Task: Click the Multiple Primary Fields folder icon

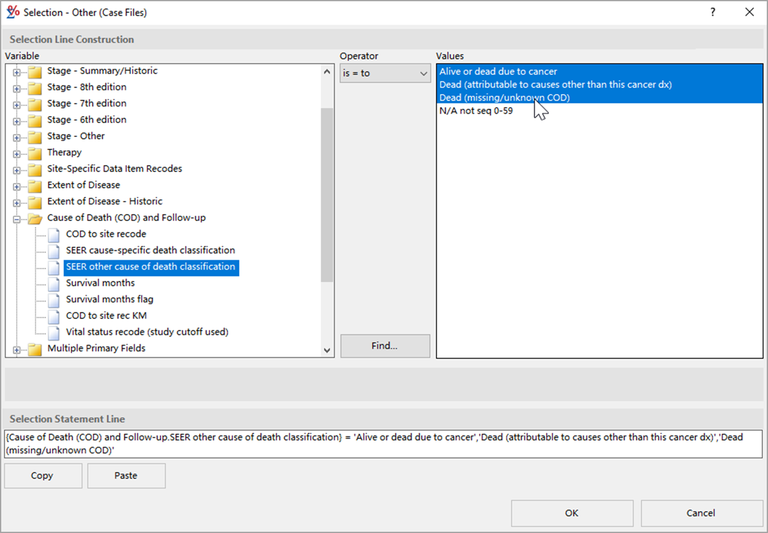Action: point(35,349)
